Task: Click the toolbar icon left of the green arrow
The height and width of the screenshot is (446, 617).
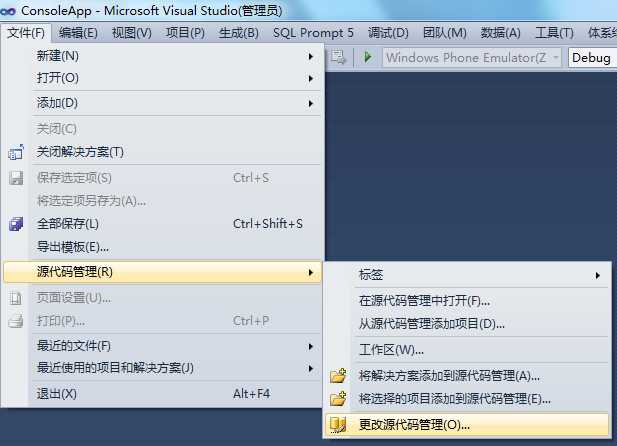Action: 338,57
